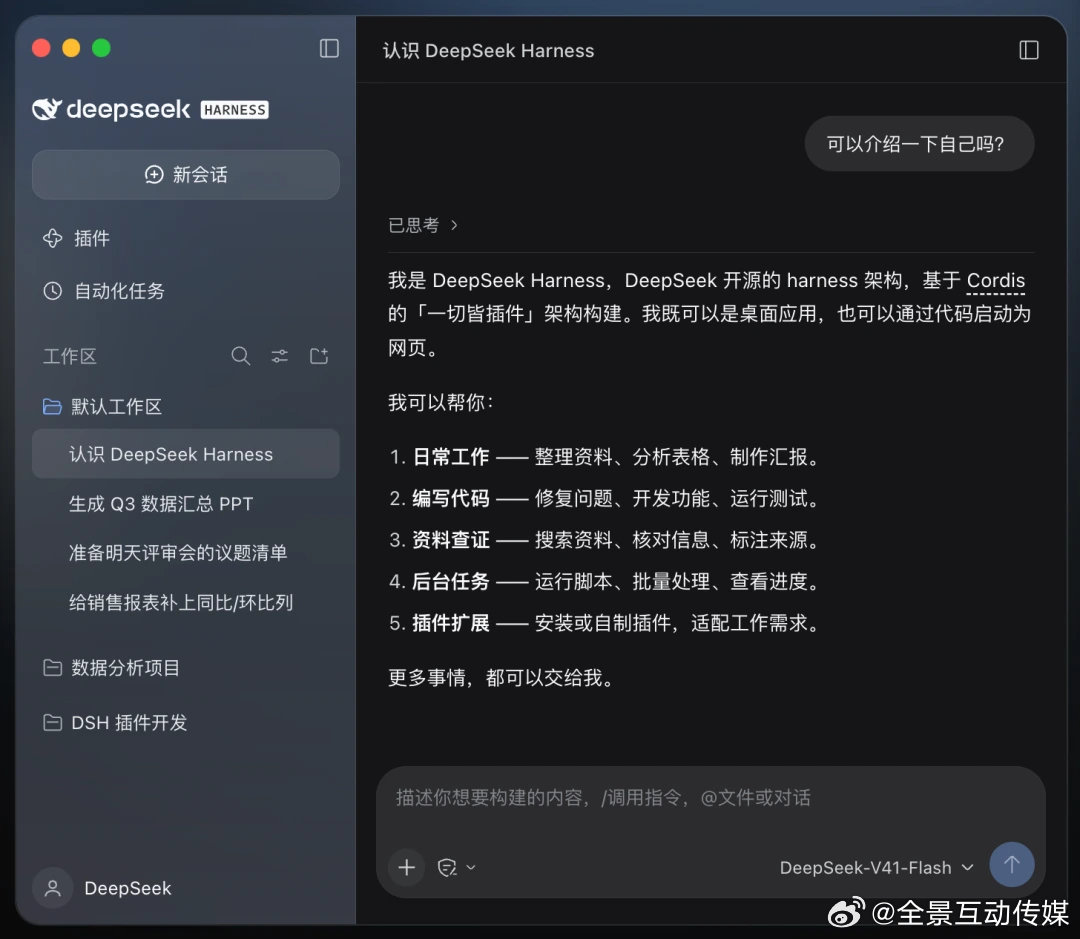The image size is (1080, 939).
Task: Click the 工作区 section heading
Action: [x=70, y=356]
